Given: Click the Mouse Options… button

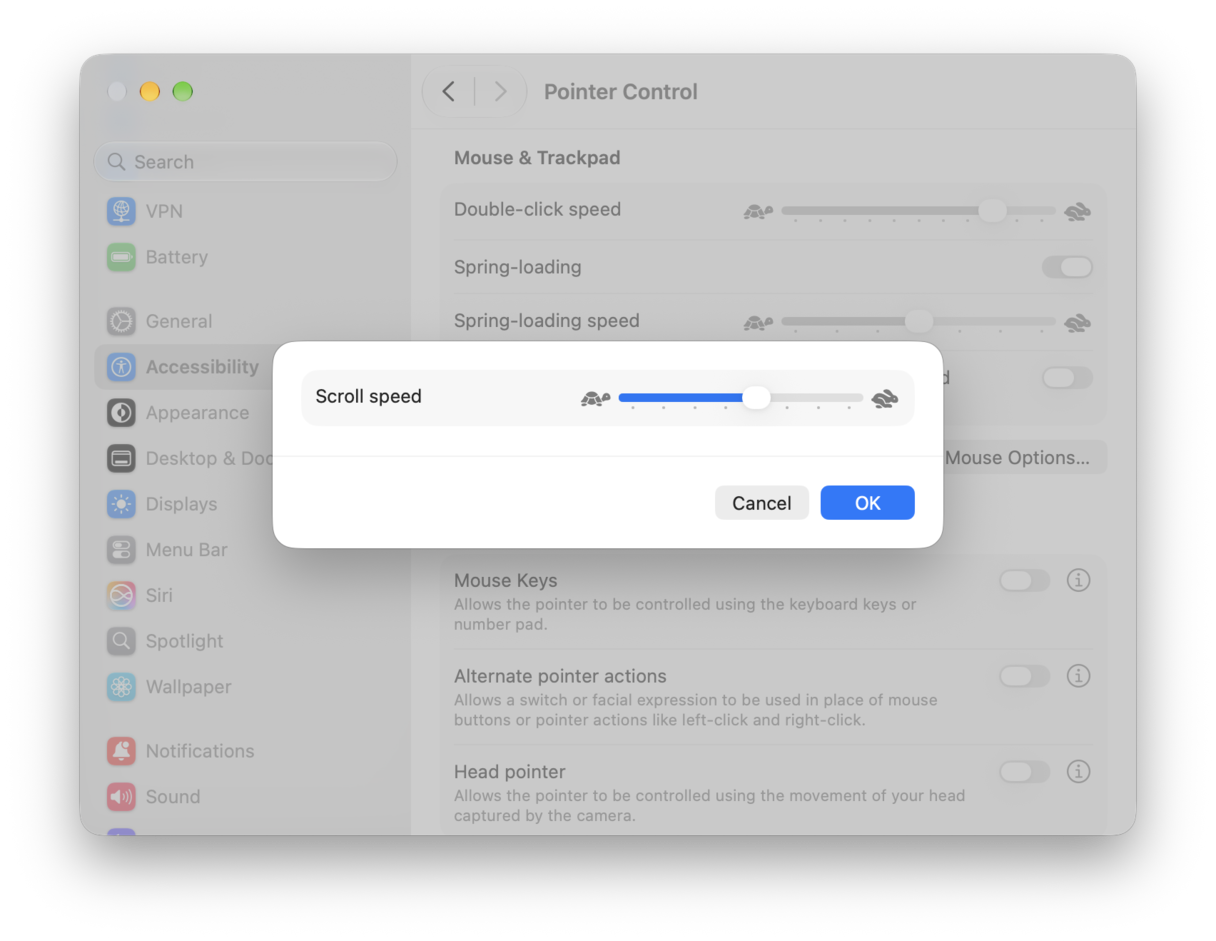Looking at the screenshot, I should (x=1017, y=458).
